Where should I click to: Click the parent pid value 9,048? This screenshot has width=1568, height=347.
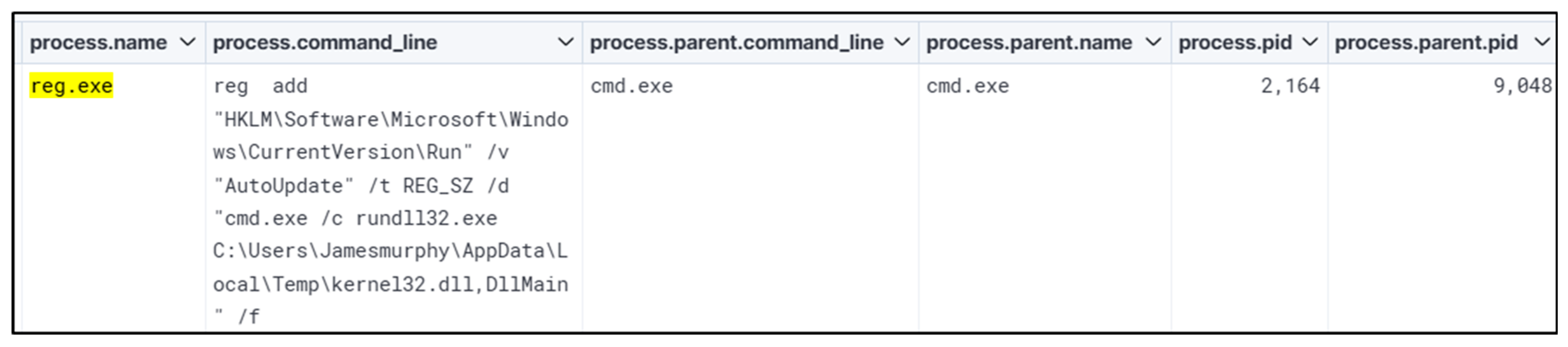tap(1522, 86)
